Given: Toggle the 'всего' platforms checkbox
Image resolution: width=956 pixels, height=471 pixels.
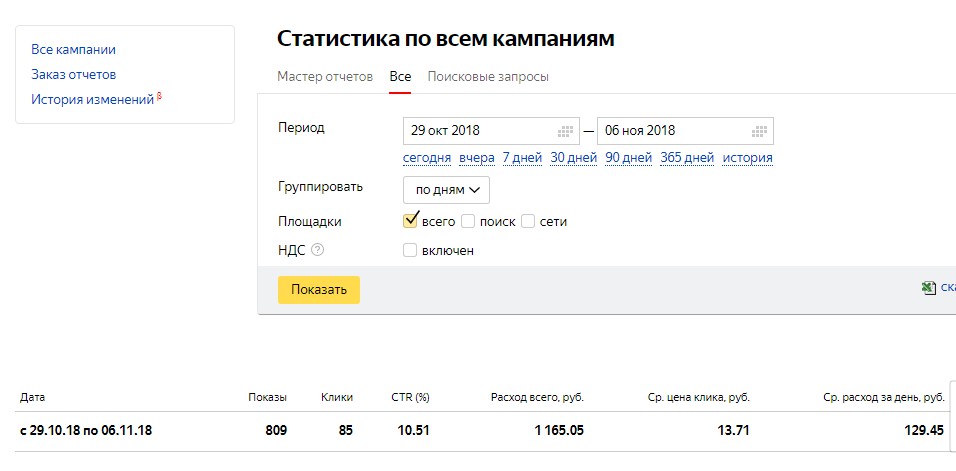Looking at the screenshot, I should tap(410, 221).
